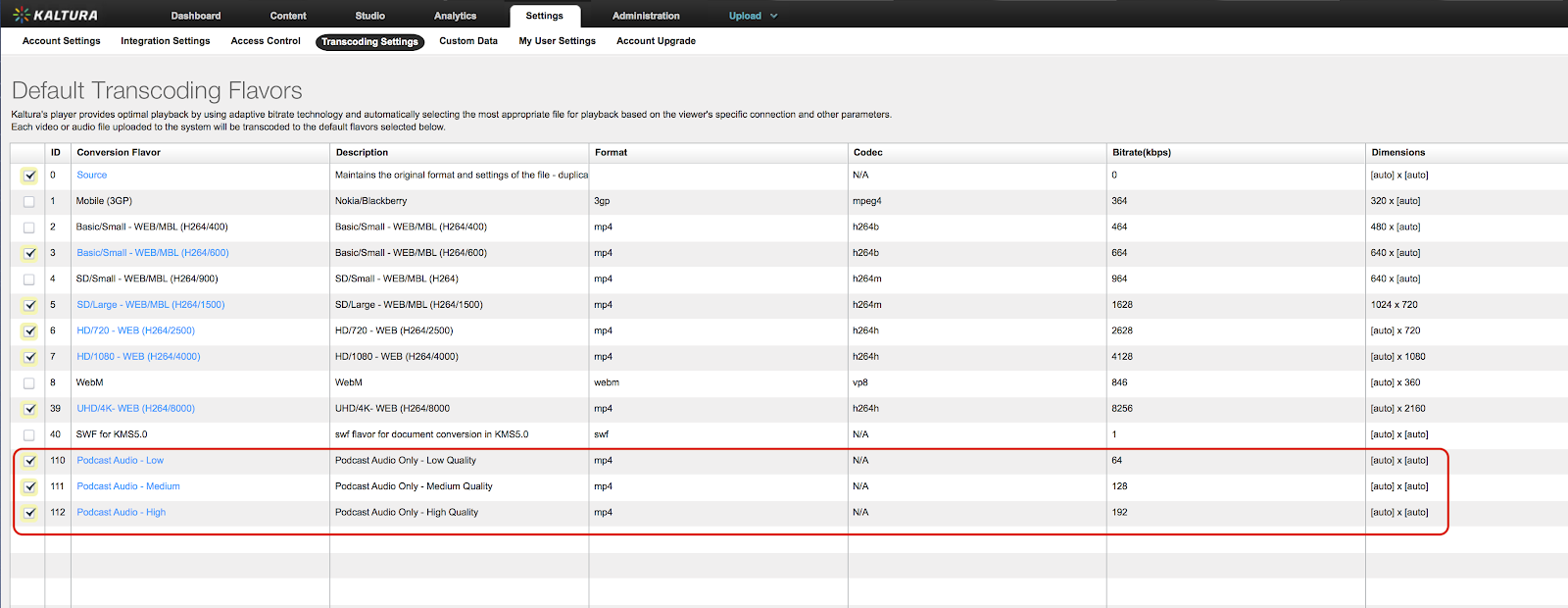
Task: Open the Analytics tab
Action: point(456,16)
